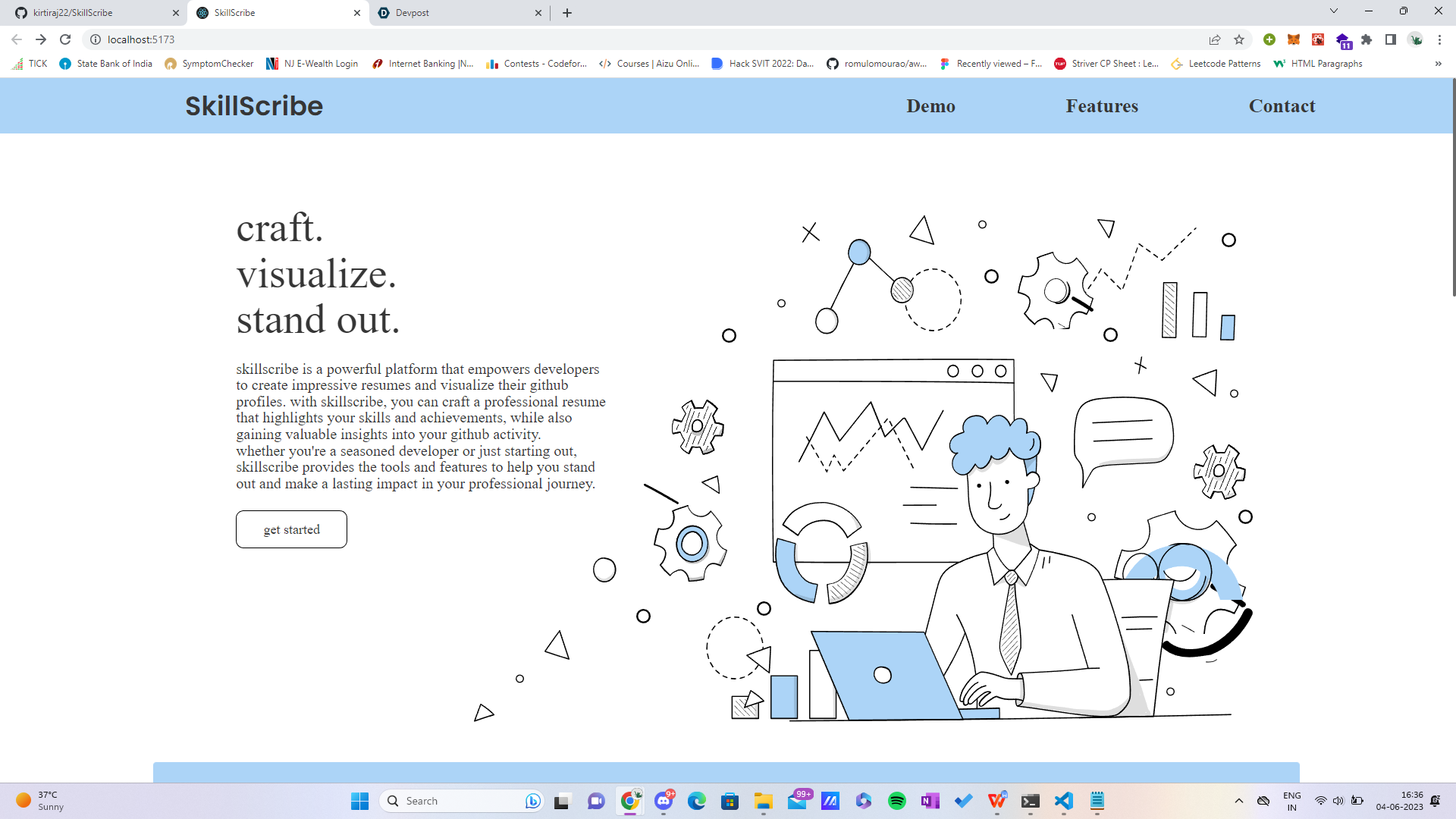1456x819 pixels.
Task: Expand the hidden bookmarks chevron
Action: tap(1438, 64)
